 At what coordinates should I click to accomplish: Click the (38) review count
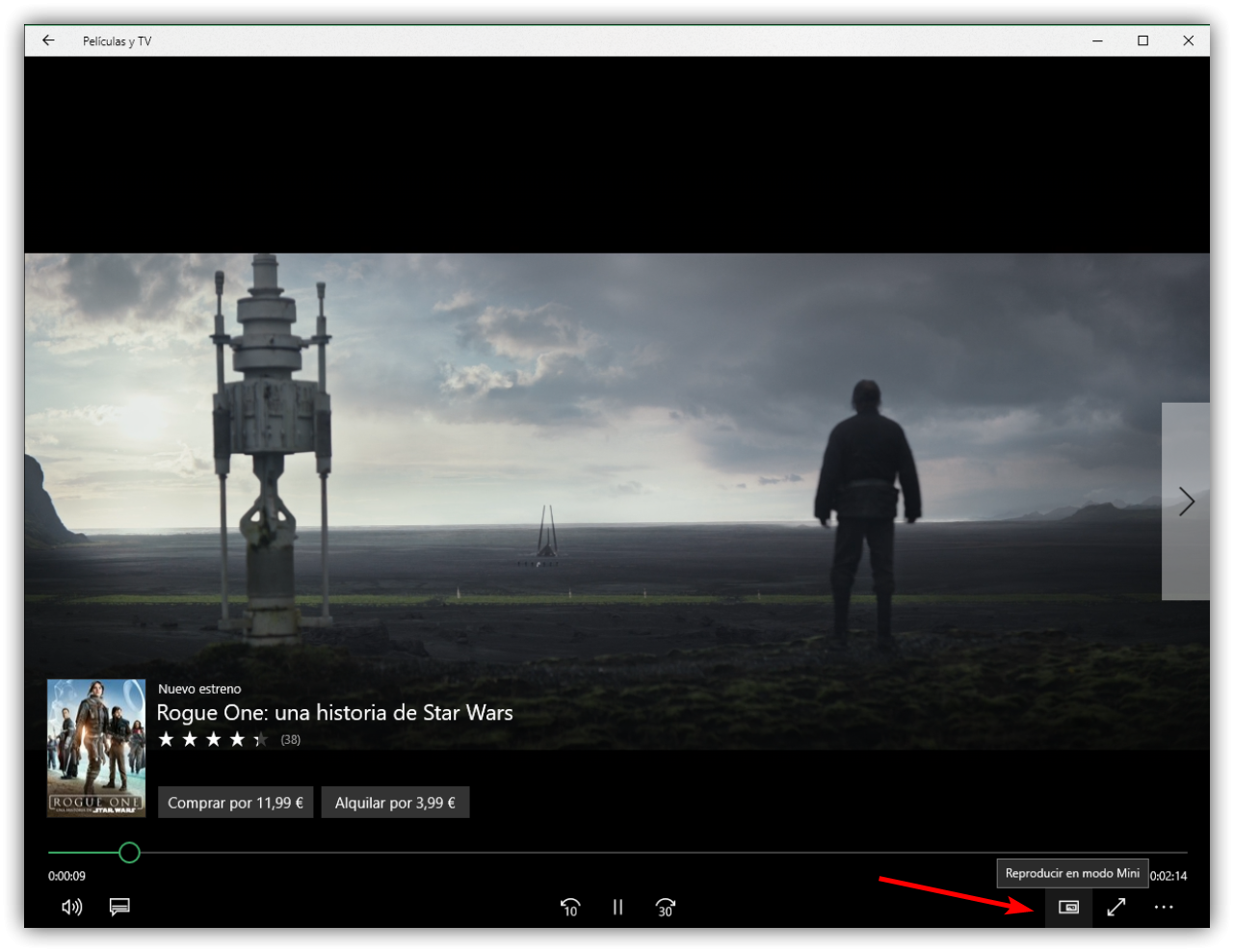pos(290,740)
